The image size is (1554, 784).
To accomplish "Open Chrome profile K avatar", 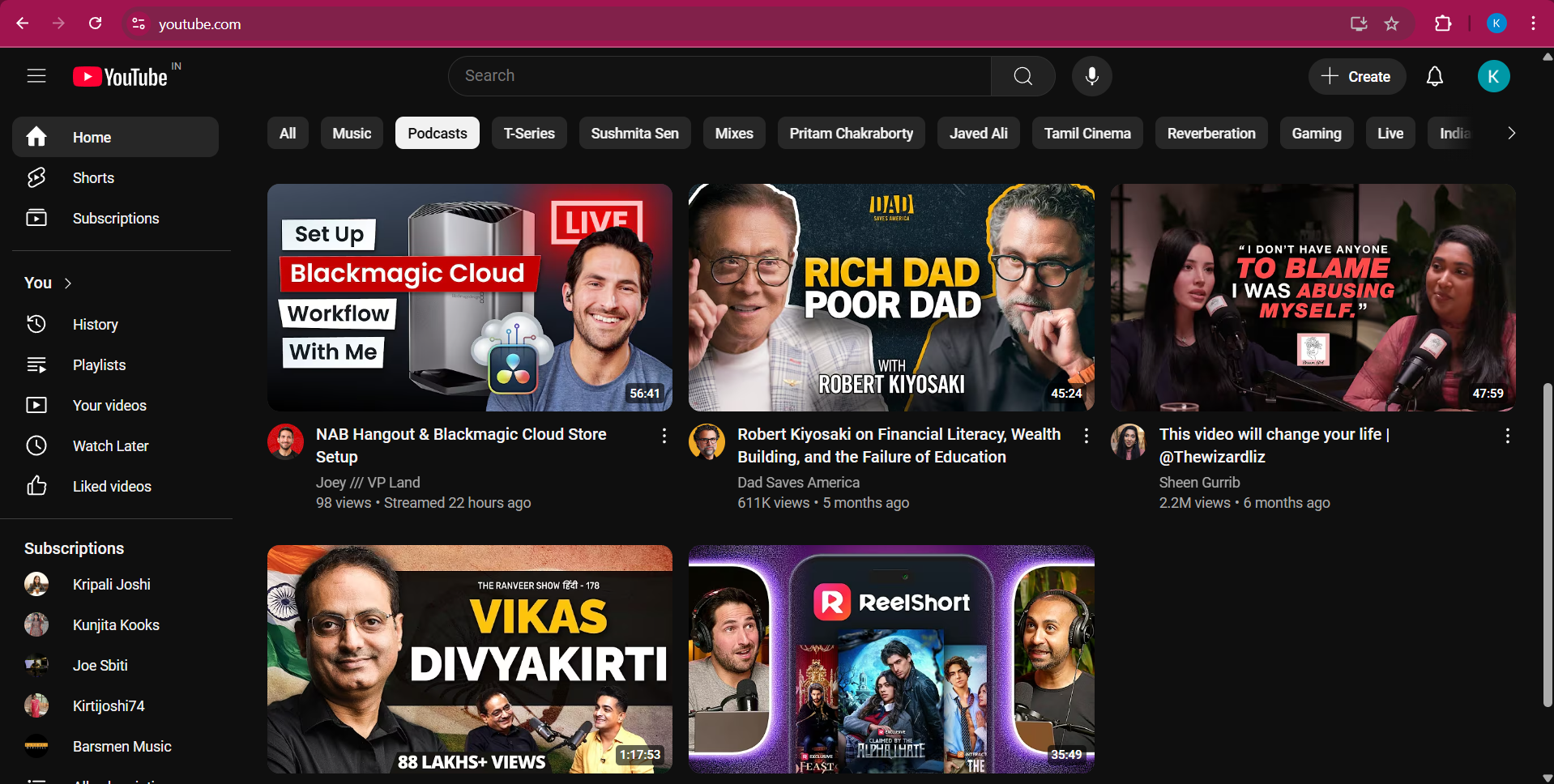I will point(1496,23).
